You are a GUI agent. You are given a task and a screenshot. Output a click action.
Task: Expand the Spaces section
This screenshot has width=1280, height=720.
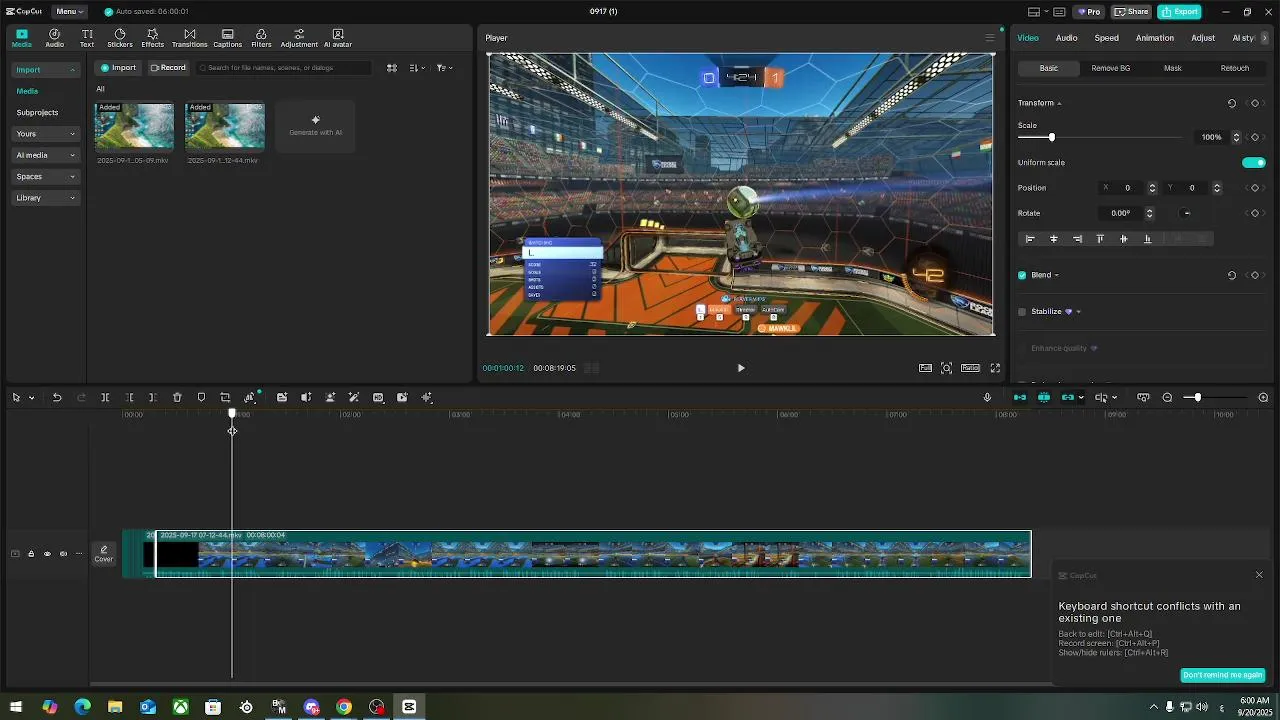(45, 177)
